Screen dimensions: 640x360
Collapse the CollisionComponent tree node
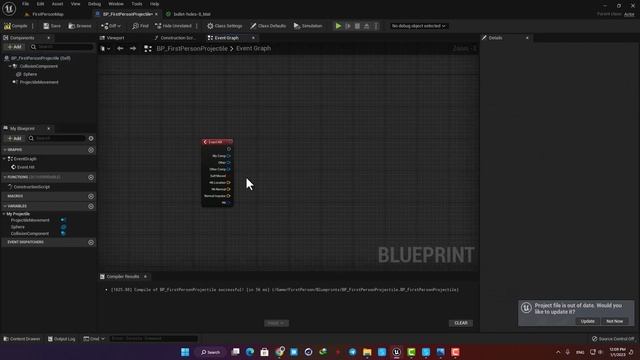tap(10, 66)
